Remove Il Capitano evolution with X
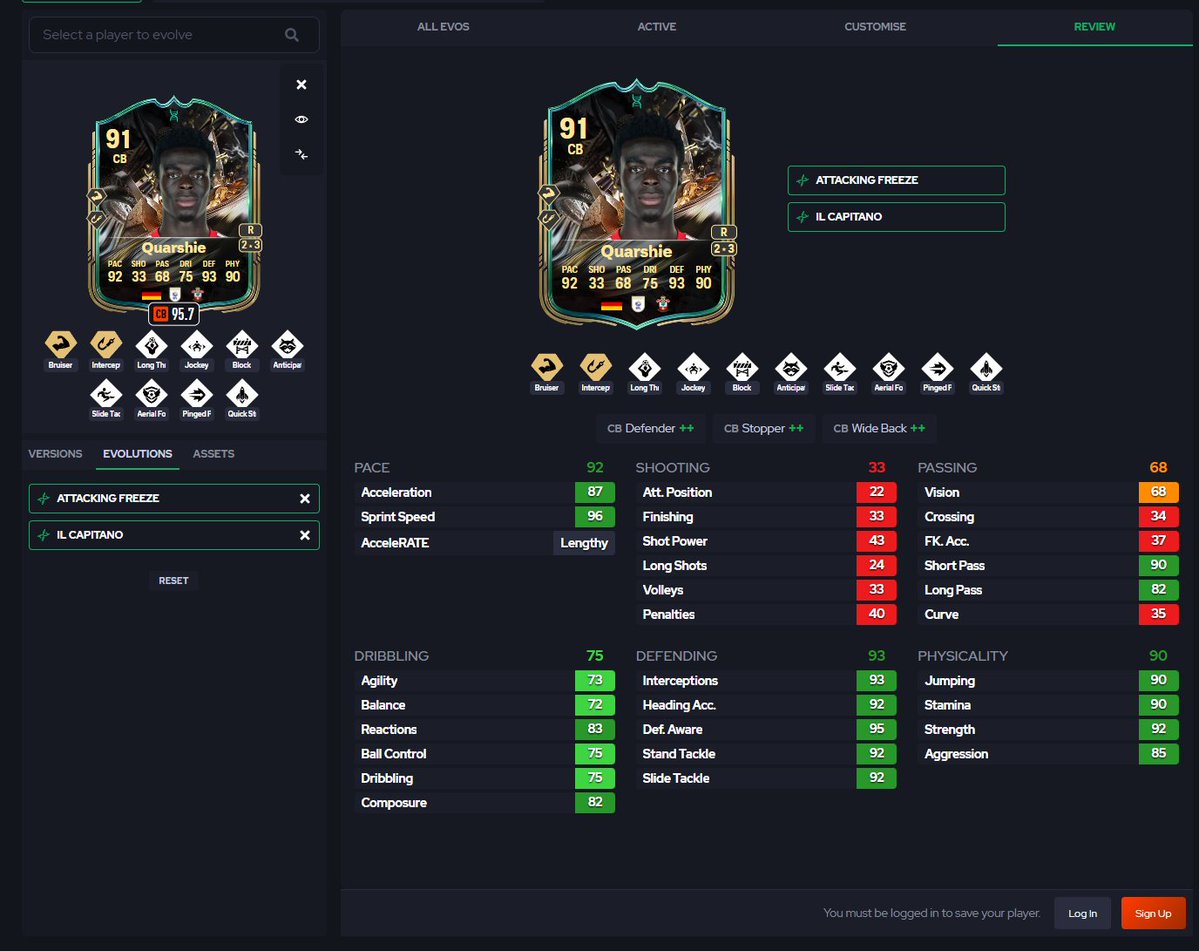The width and height of the screenshot is (1199, 951). (304, 535)
